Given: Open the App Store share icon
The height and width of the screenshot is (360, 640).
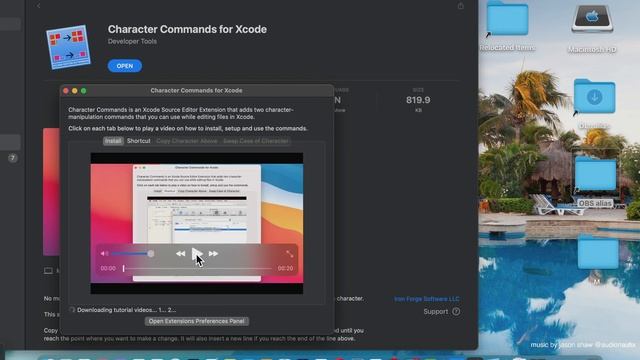Looking at the screenshot, I should coord(460,6).
